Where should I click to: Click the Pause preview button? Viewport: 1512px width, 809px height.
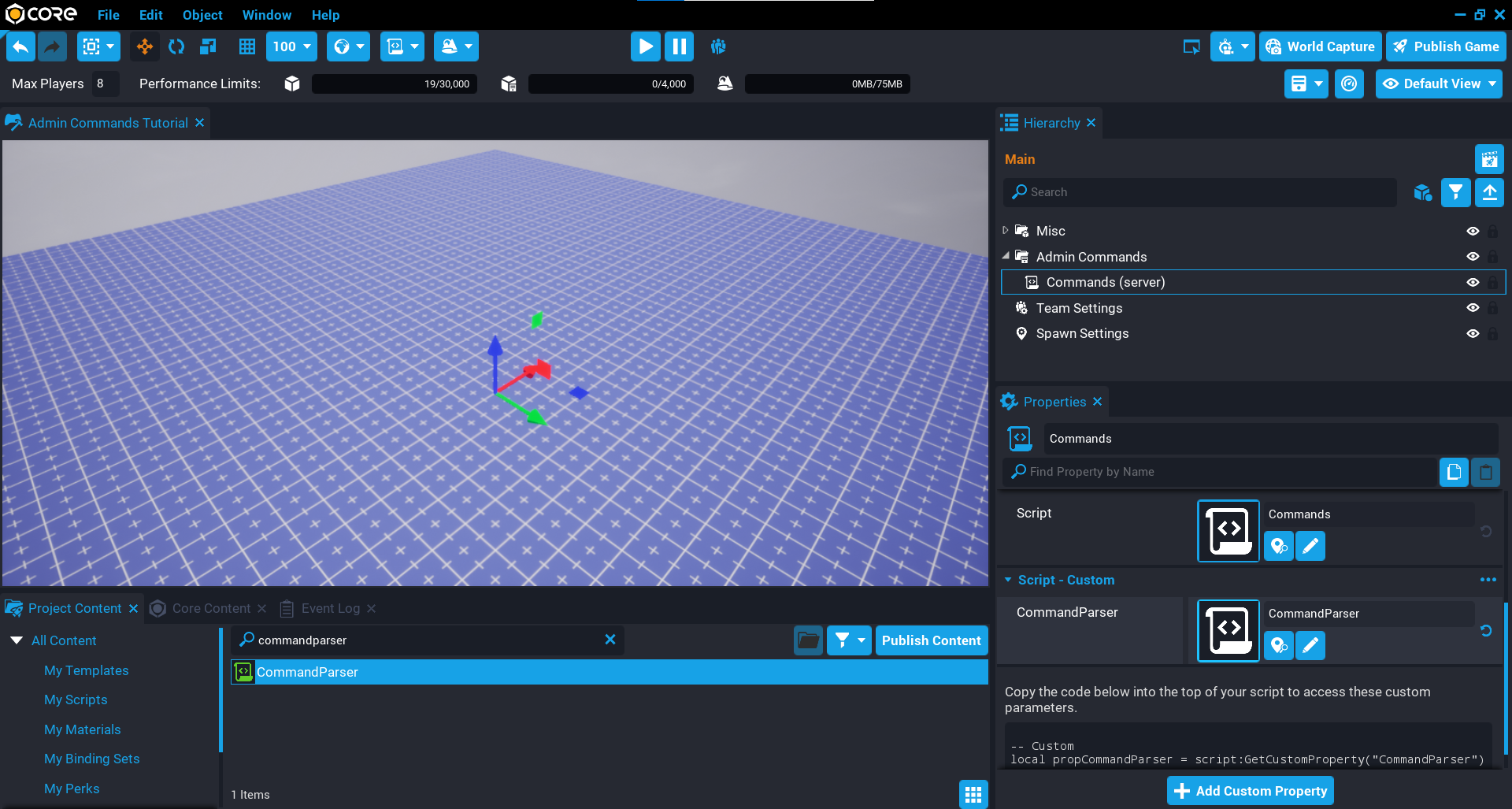(x=679, y=46)
